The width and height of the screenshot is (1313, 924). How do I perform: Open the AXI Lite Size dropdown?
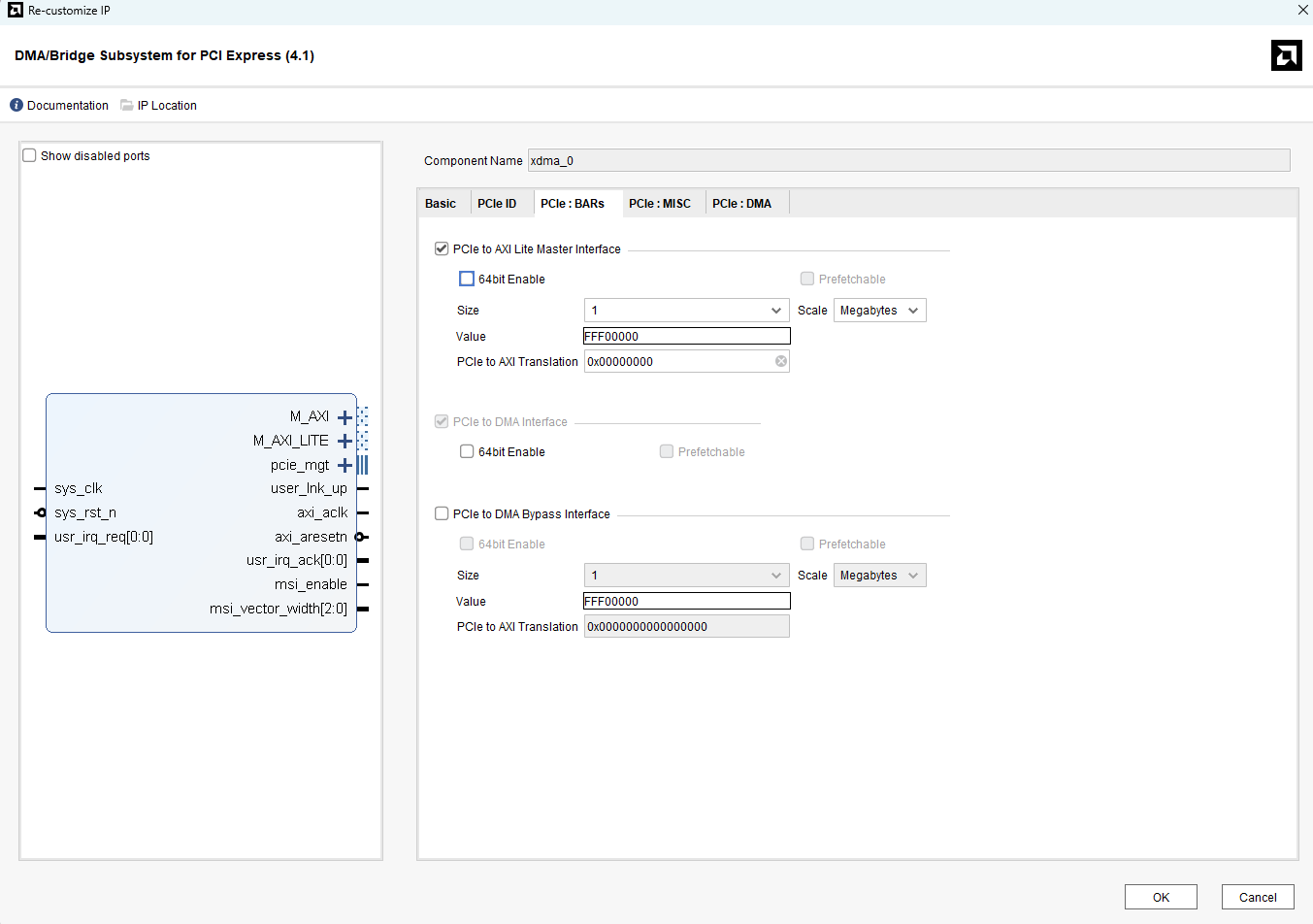[686, 311]
